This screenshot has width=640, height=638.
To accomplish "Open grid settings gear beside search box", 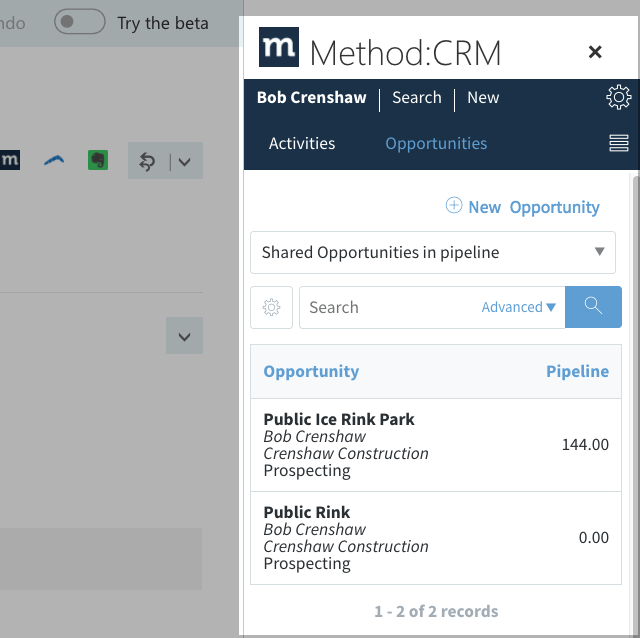I will pyautogui.click(x=271, y=307).
